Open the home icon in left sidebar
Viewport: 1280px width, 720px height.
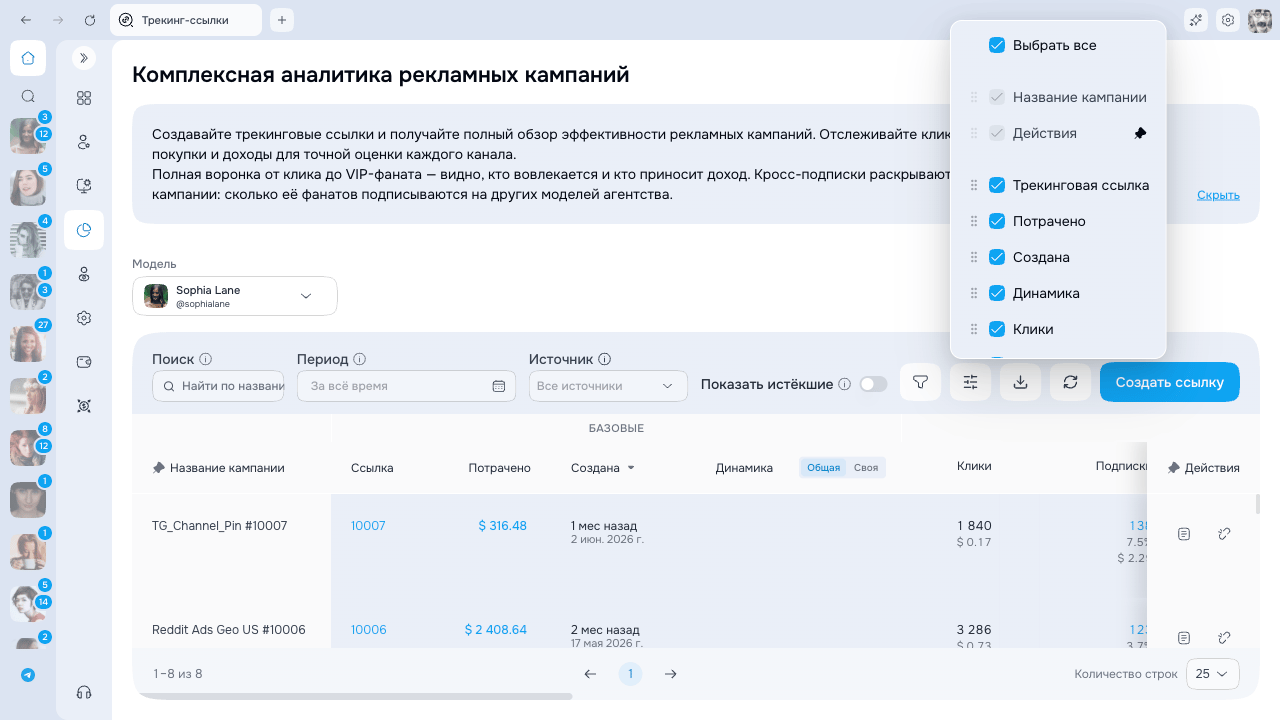coord(28,58)
